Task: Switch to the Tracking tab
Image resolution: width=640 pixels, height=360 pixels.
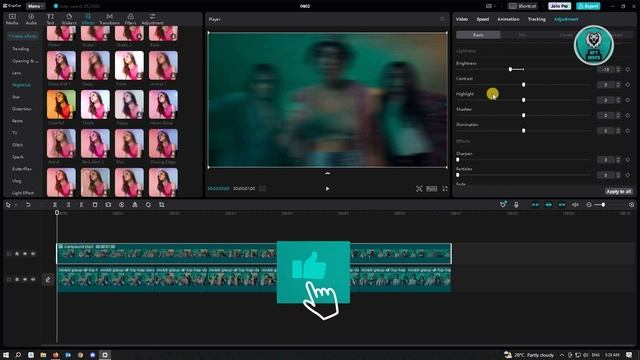Action: pos(536,19)
